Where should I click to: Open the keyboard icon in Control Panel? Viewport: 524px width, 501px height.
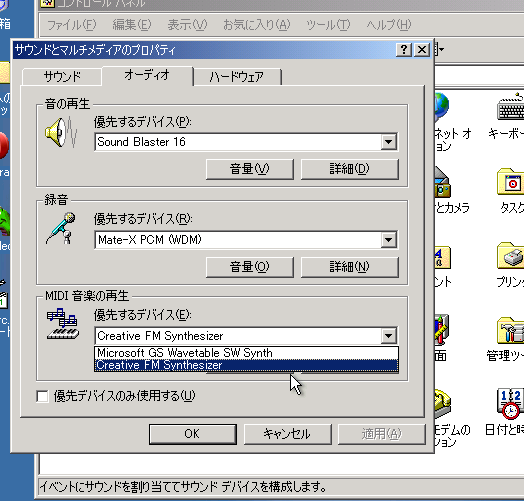511,108
